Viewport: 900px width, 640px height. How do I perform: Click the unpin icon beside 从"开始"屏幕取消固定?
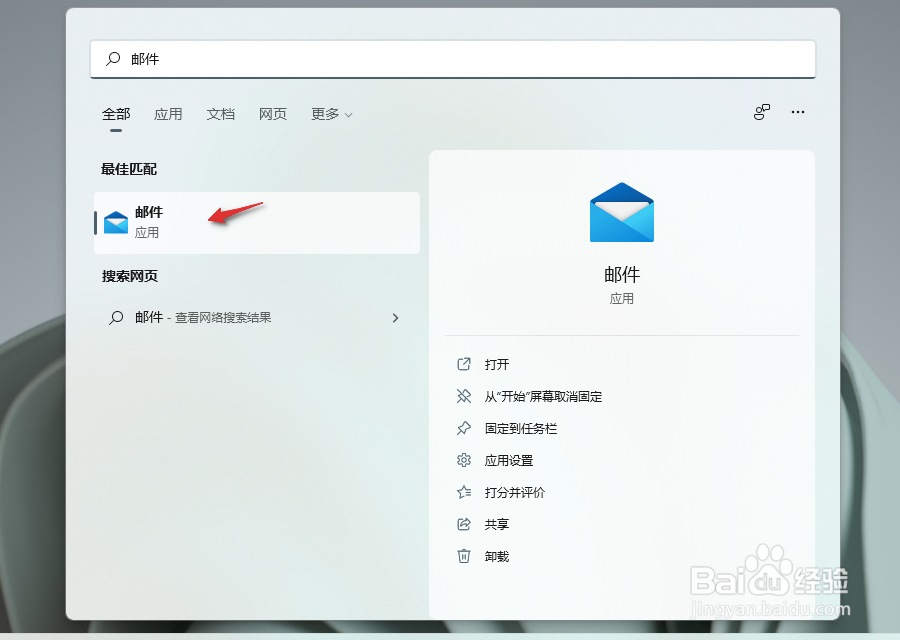pos(464,396)
